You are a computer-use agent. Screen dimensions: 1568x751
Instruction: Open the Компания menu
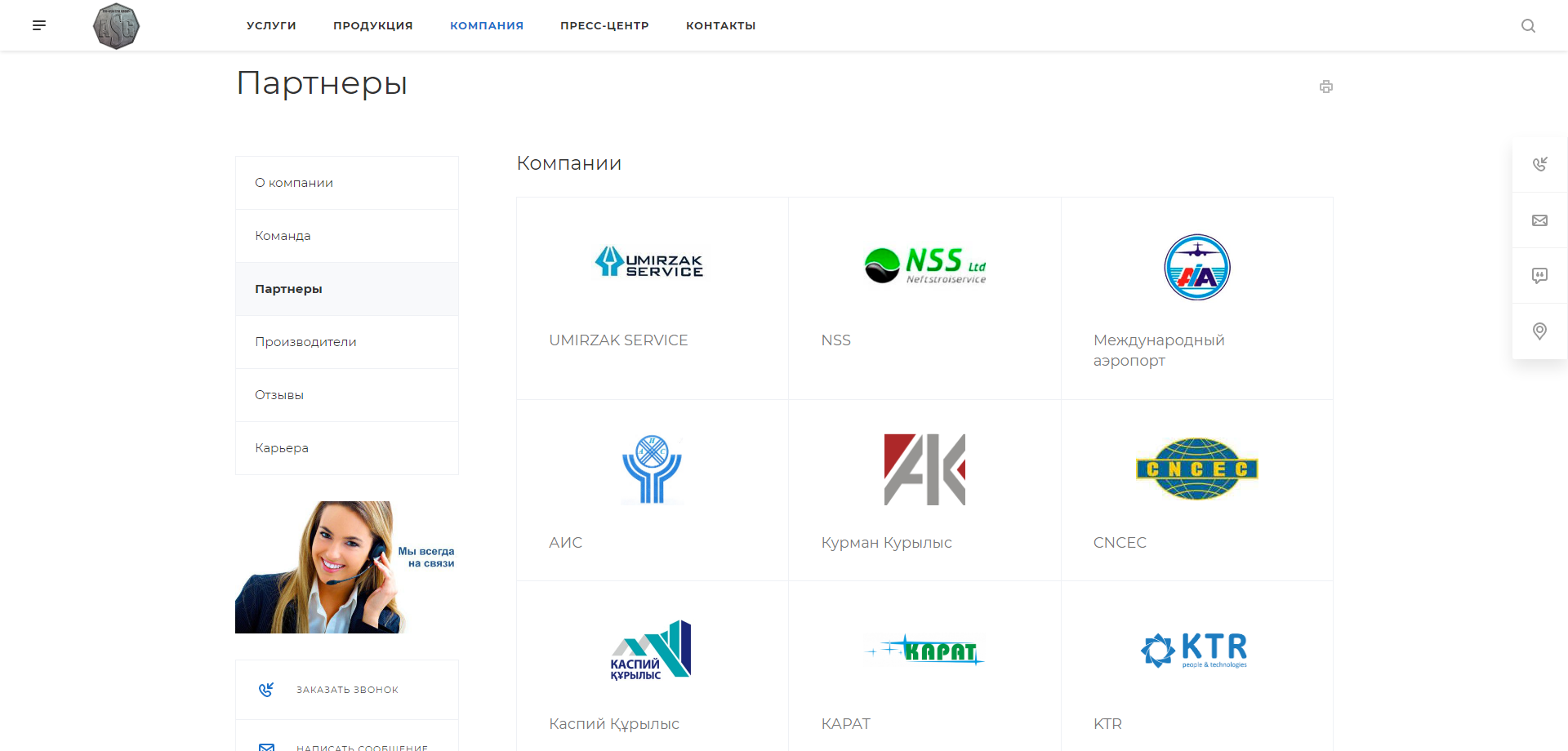tap(487, 26)
